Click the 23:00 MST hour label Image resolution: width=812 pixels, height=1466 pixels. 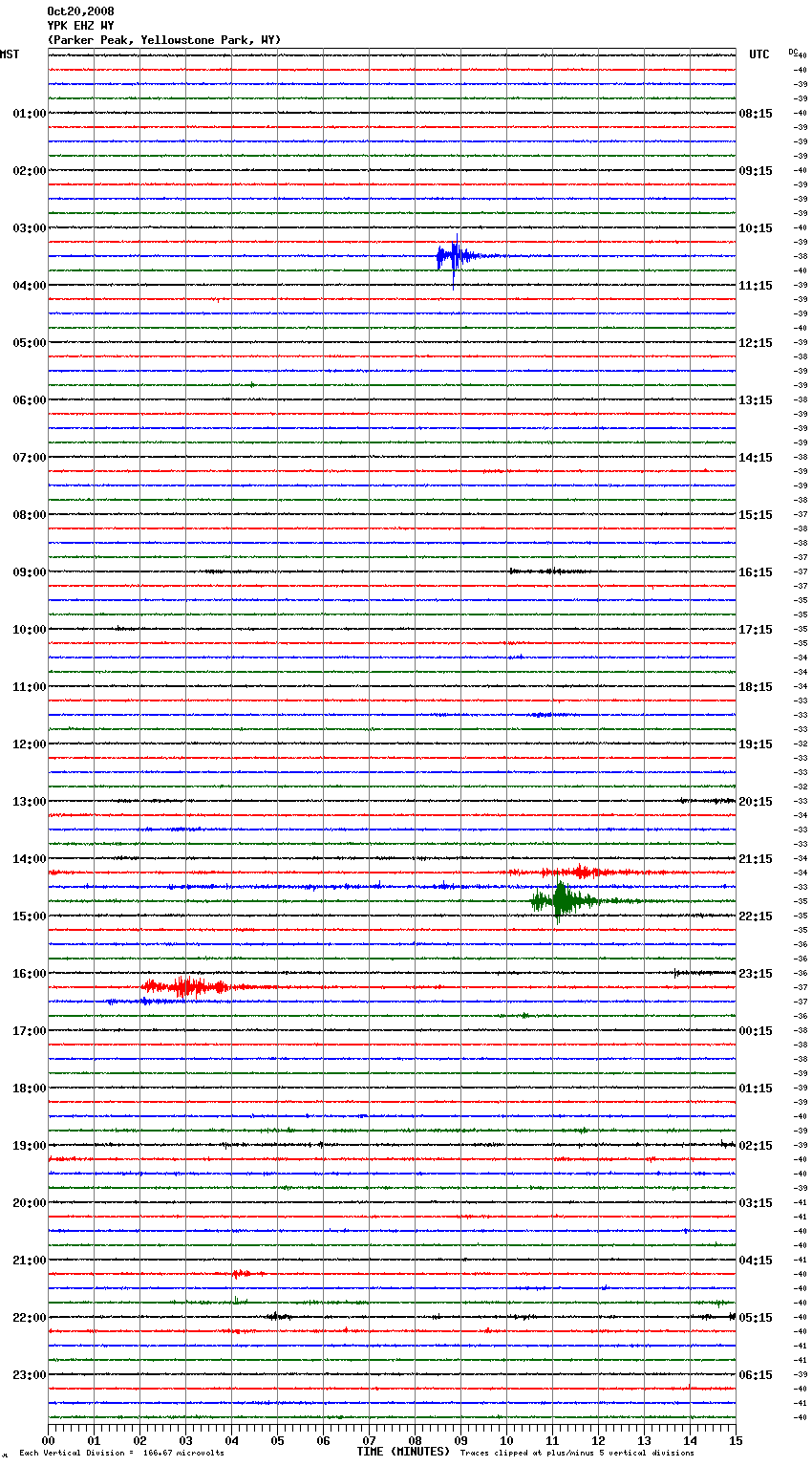pyautogui.click(x=30, y=1375)
